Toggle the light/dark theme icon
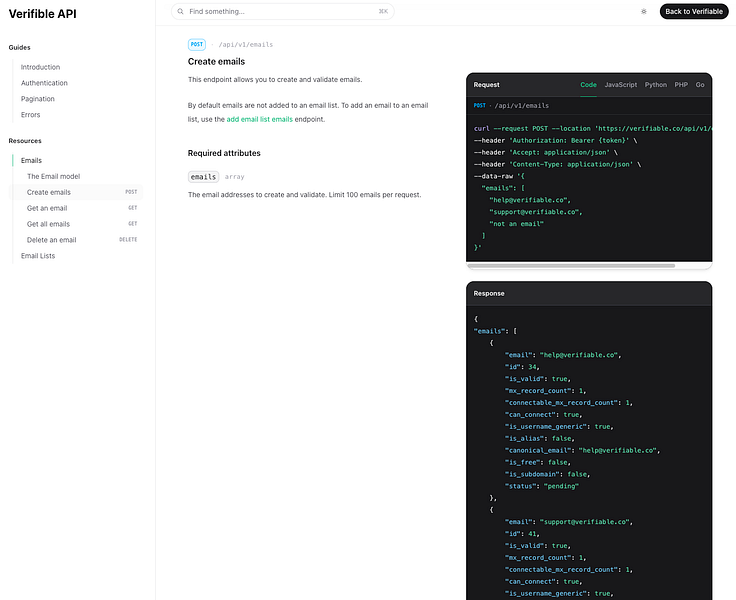Viewport: 736px width, 600px height. [643, 12]
